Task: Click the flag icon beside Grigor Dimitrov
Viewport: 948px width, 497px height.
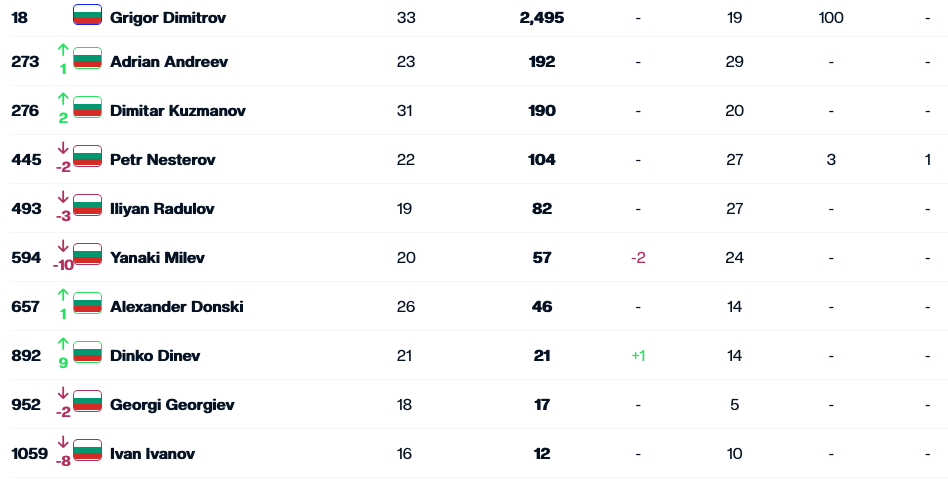Action: [88, 16]
